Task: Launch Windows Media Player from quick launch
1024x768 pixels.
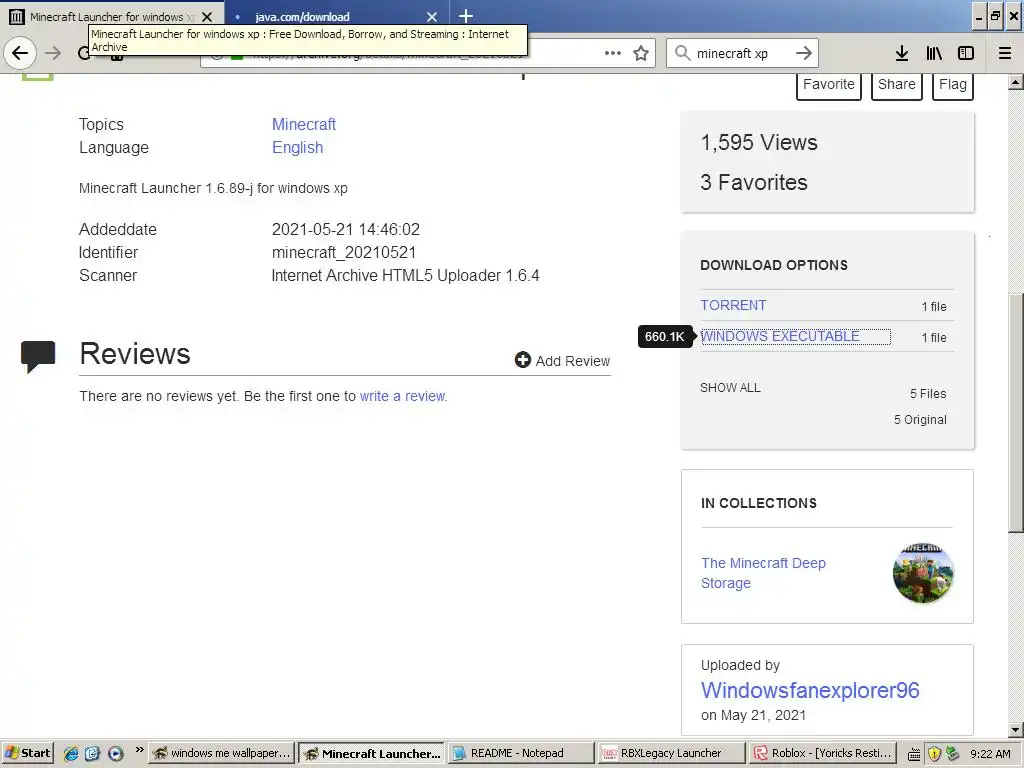Action: click(x=116, y=754)
